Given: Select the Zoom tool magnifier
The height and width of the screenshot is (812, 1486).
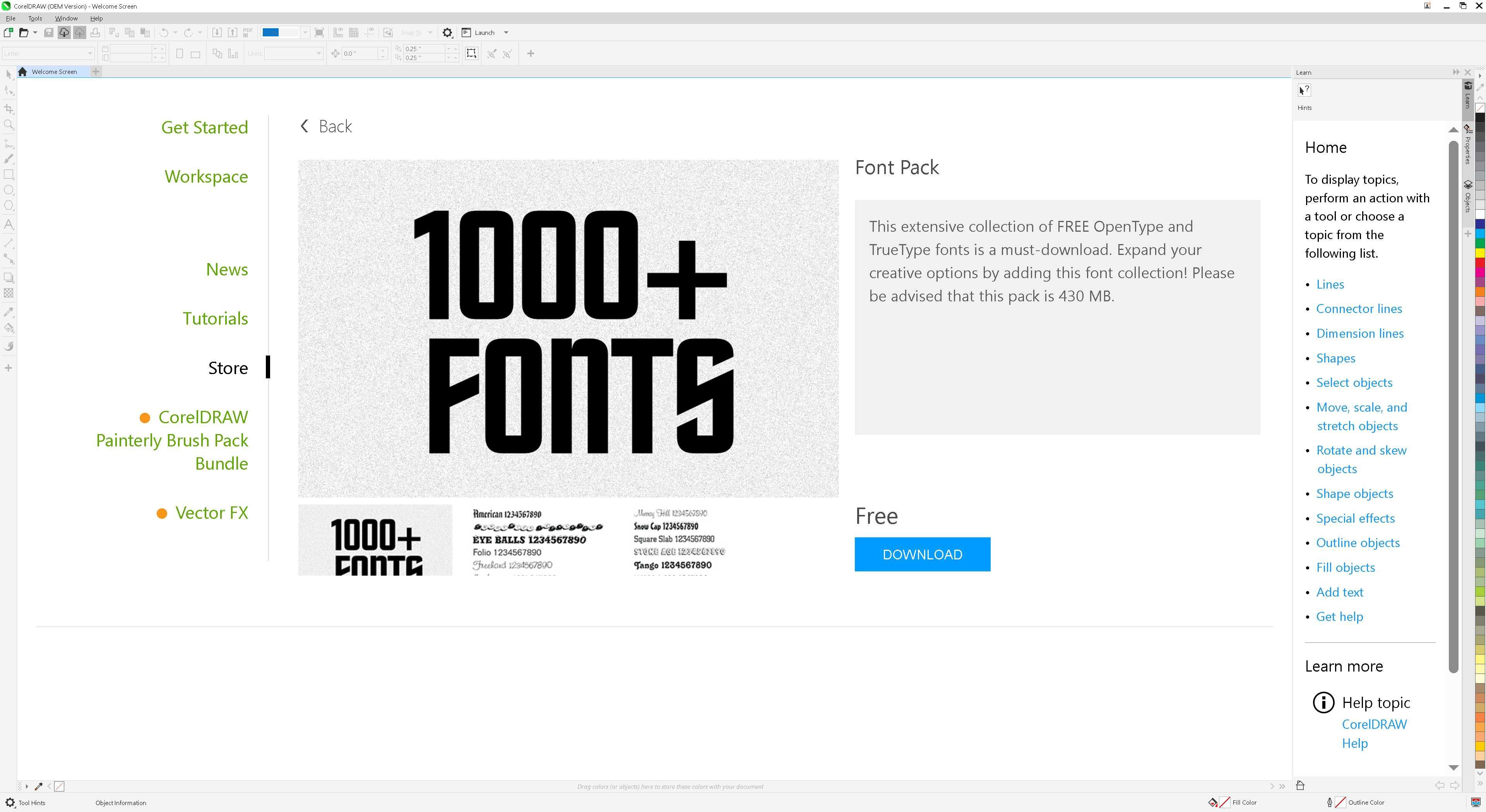Looking at the screenshot, I should click(x=9, y=125).
